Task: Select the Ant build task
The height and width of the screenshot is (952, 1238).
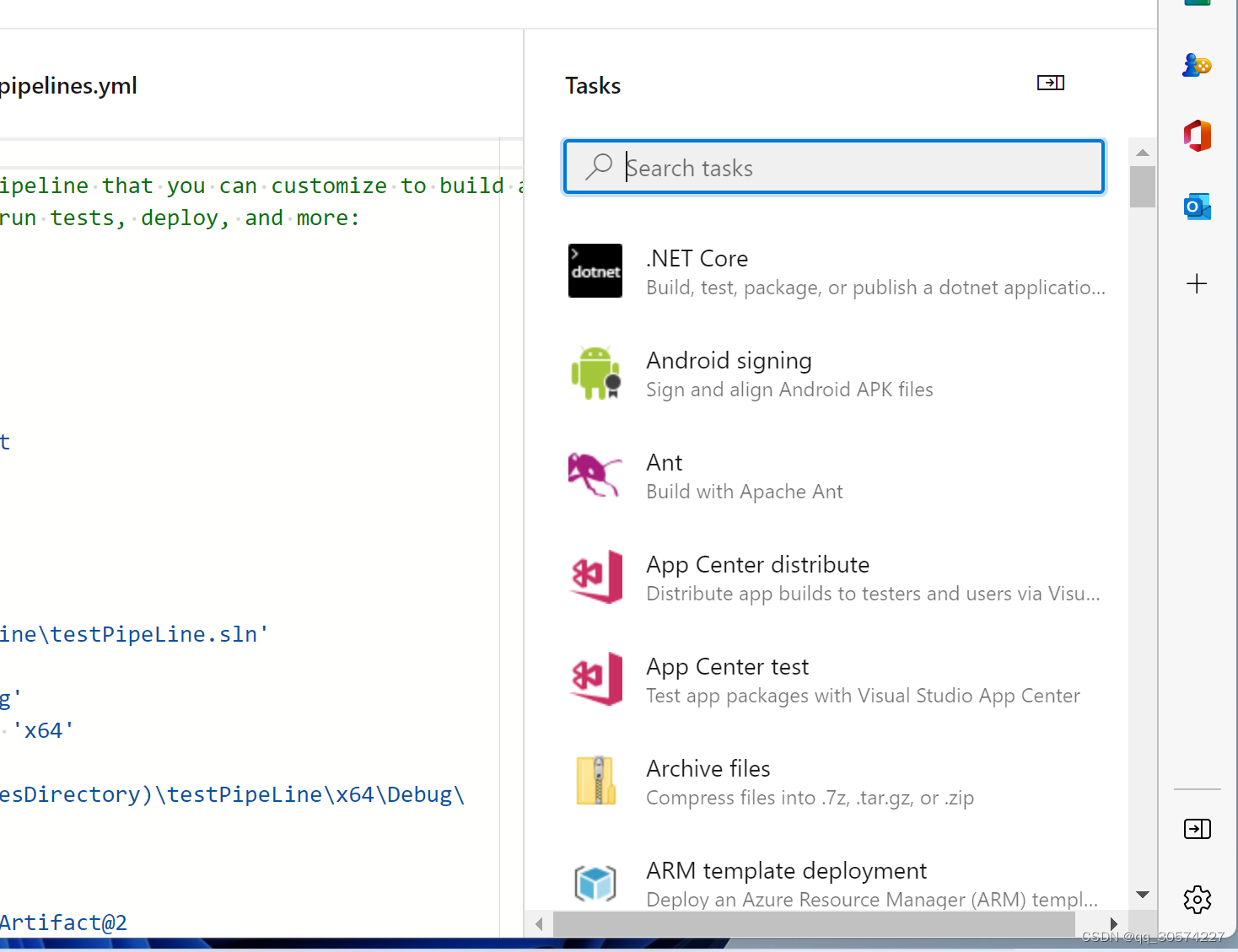Action: click(835, 476)
